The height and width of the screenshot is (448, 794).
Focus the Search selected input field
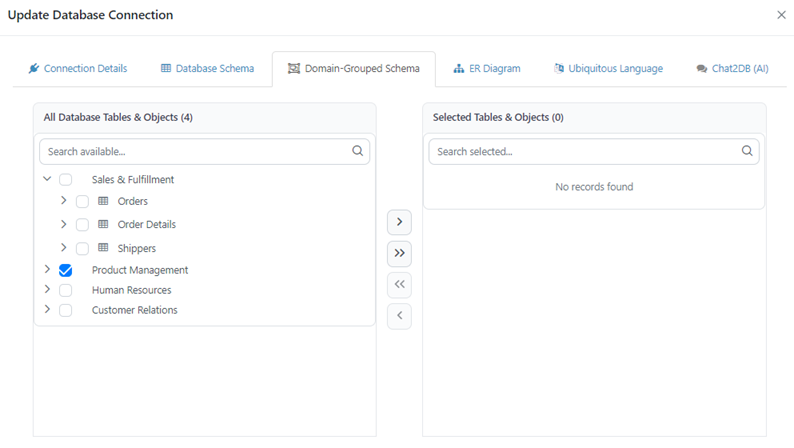point(594,151)
